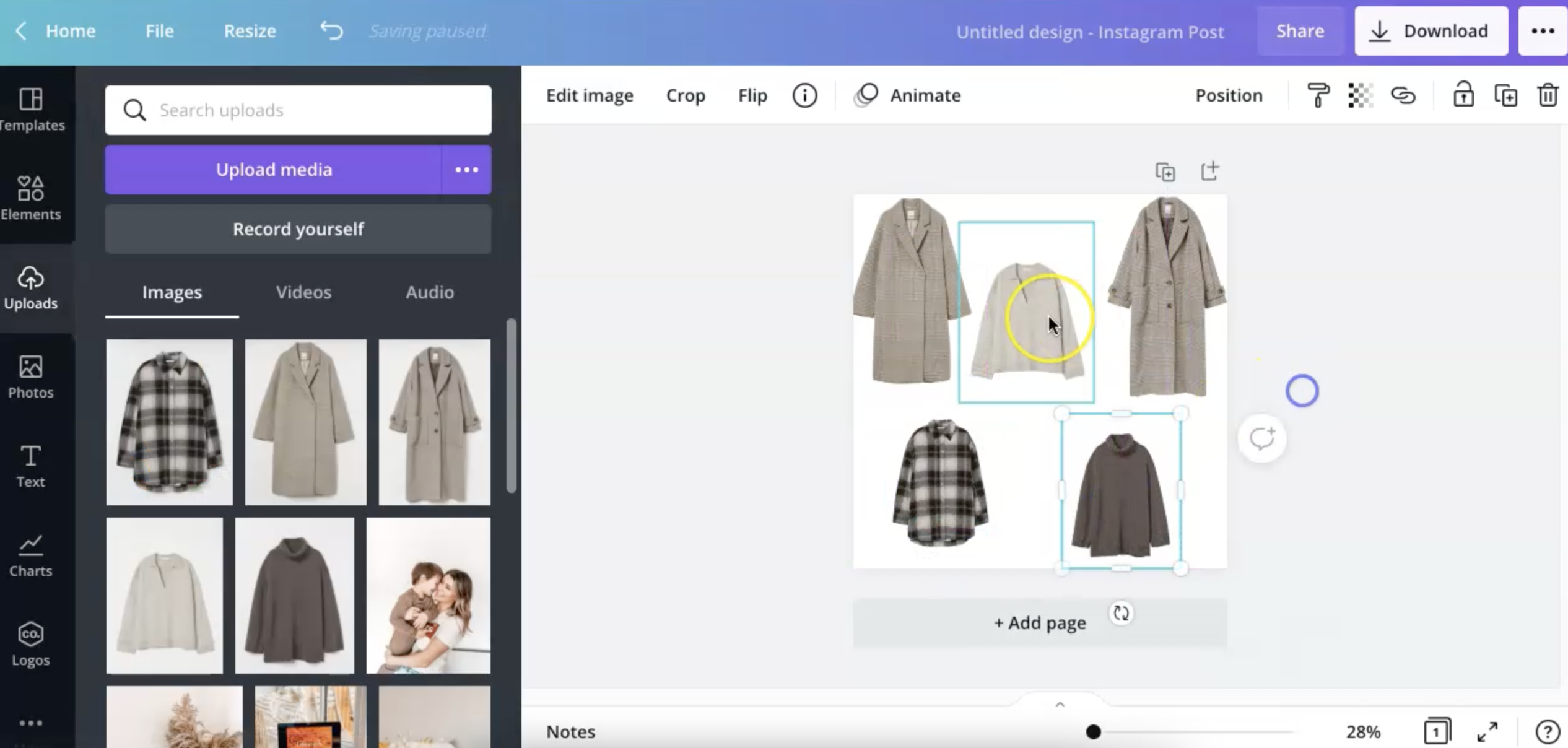Delete the selected element with trash icon
This screenshot has width=1568, height=748.
click(1548, 95)
